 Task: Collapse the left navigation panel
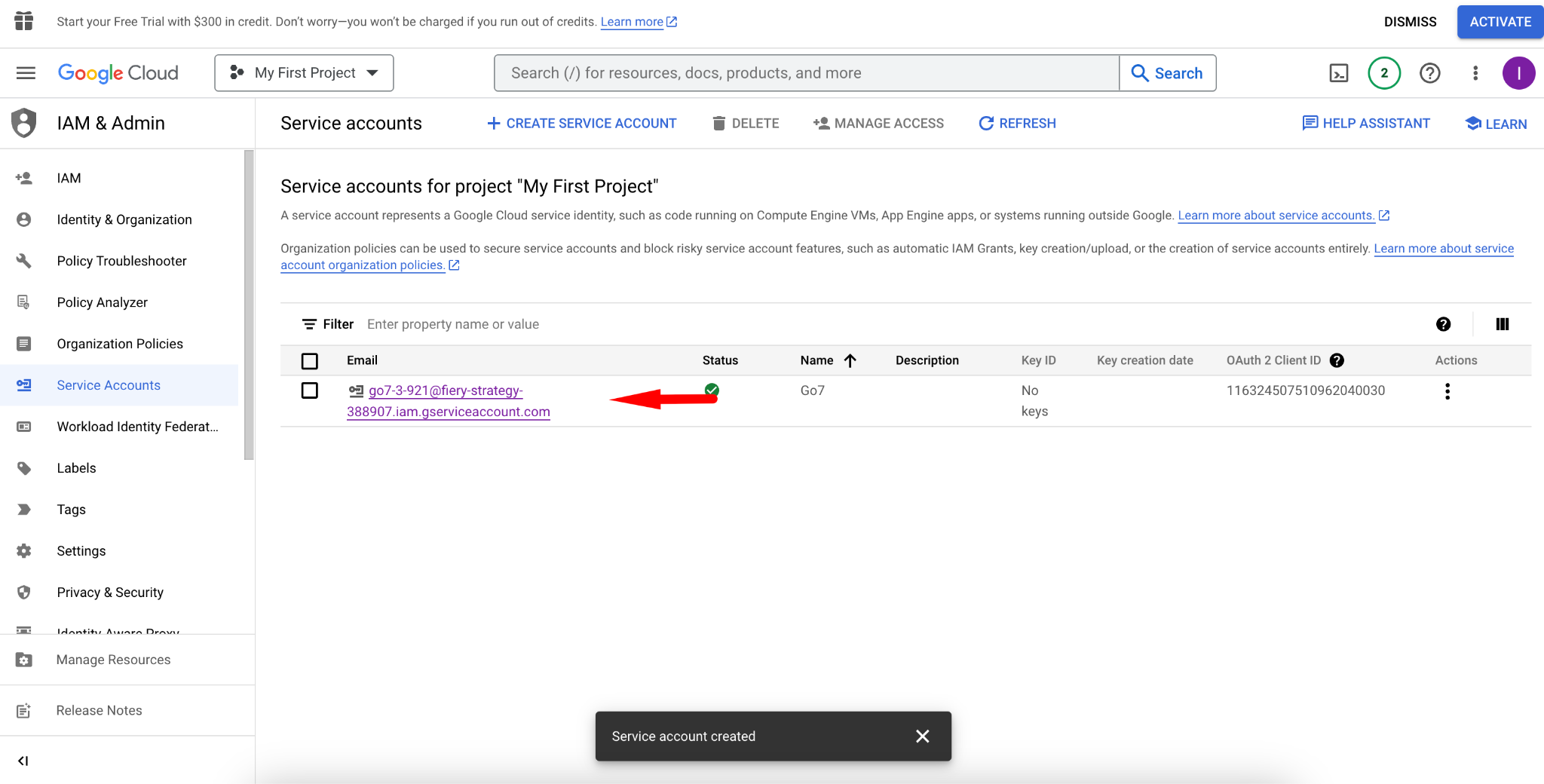[x=23, y=761]
